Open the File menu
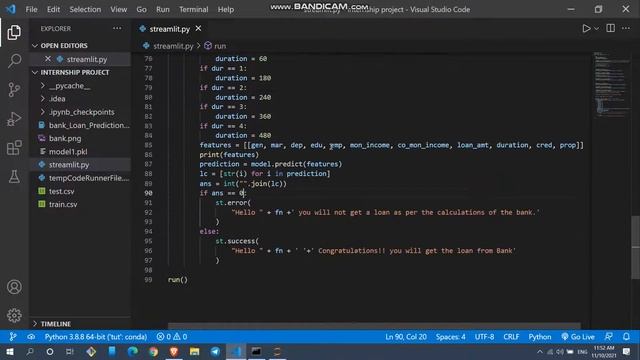Screen dimensions: 640x360 (x=31, y=9)
